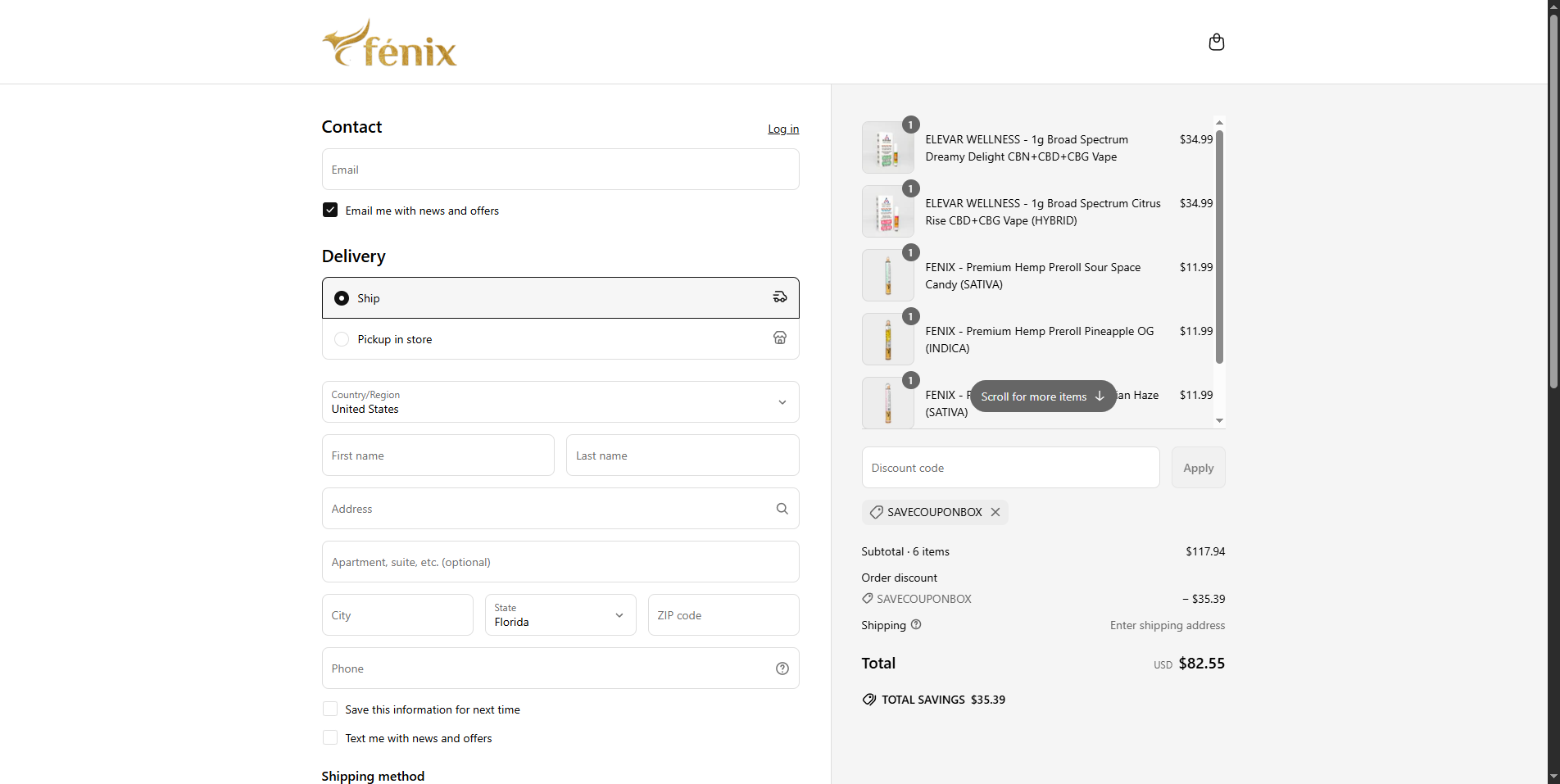Click the delivery truck icon in Ship row
Image resolution: width=1560 pixels, height=784 pixels.
780,297
